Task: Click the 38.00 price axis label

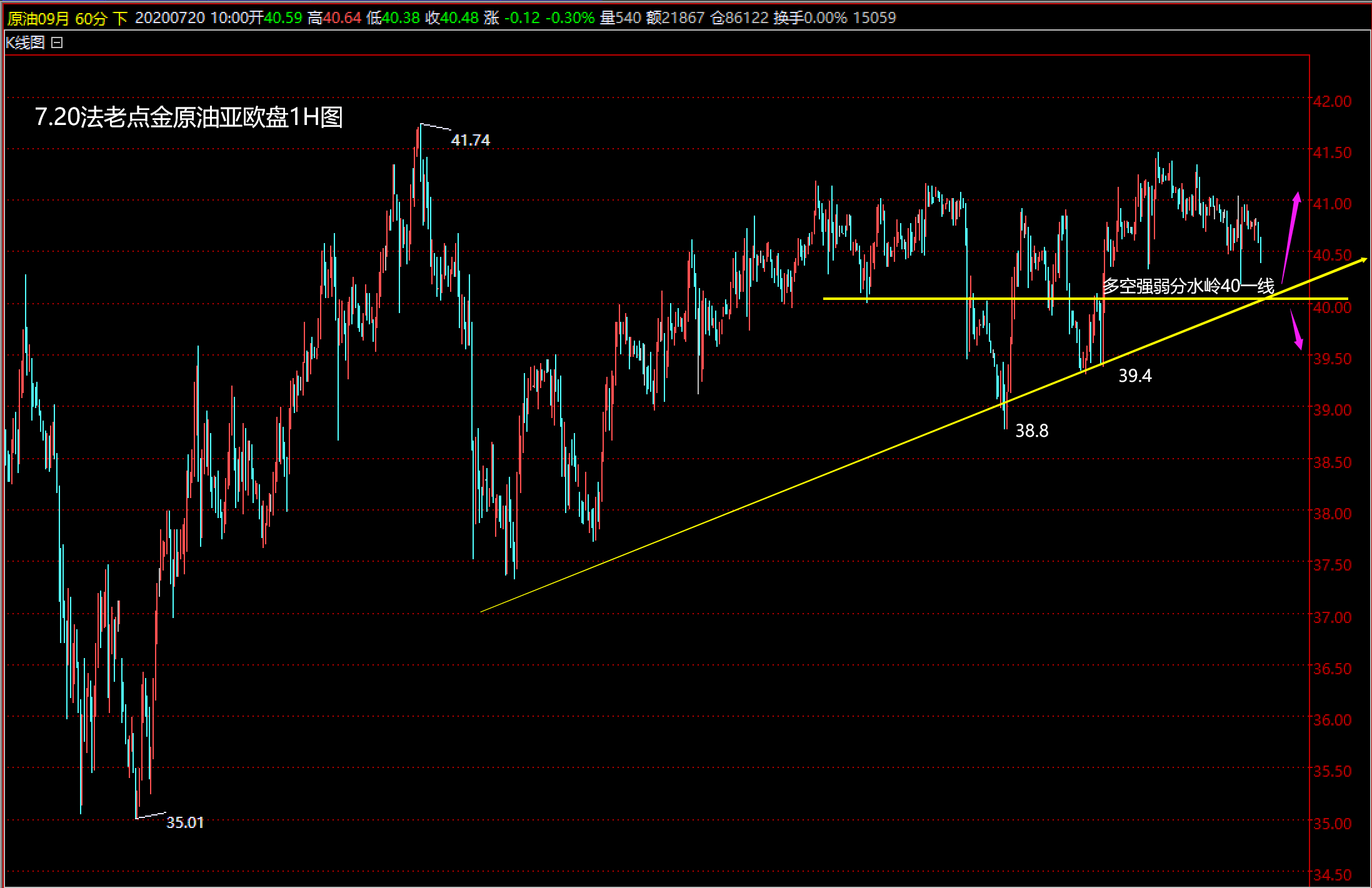Action: [1332, 514]
